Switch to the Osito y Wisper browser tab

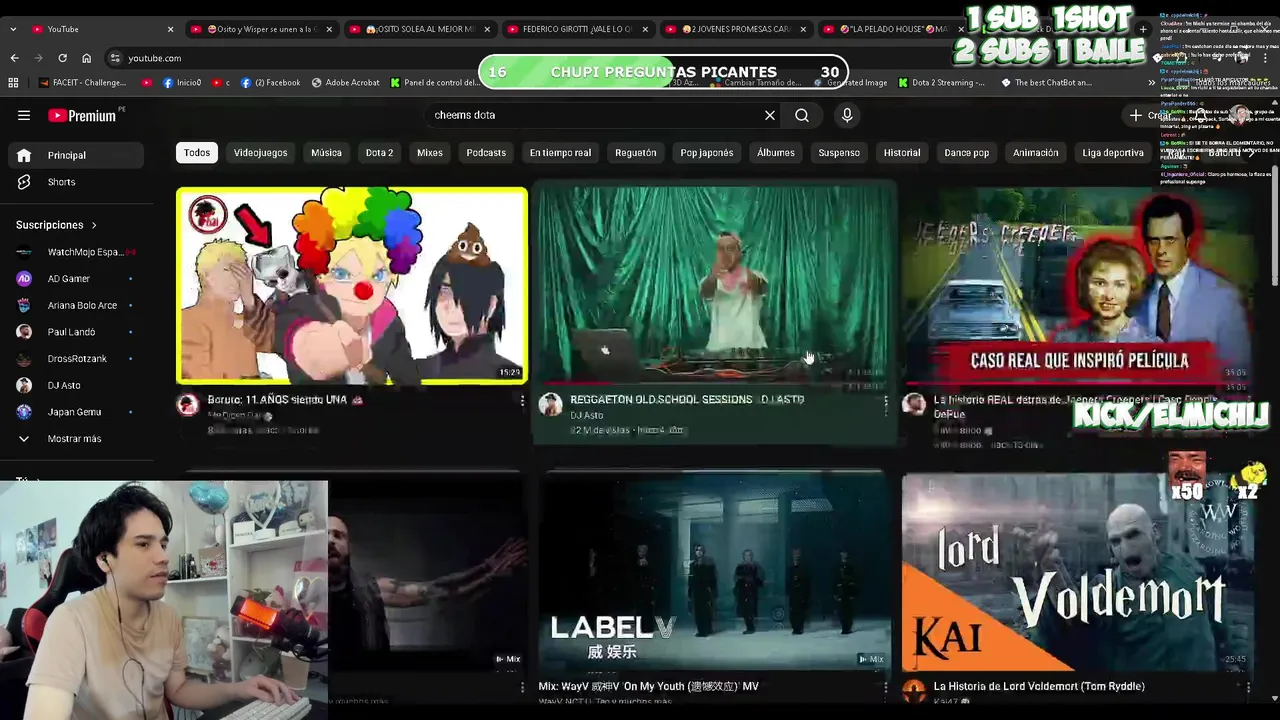point(262,29)
